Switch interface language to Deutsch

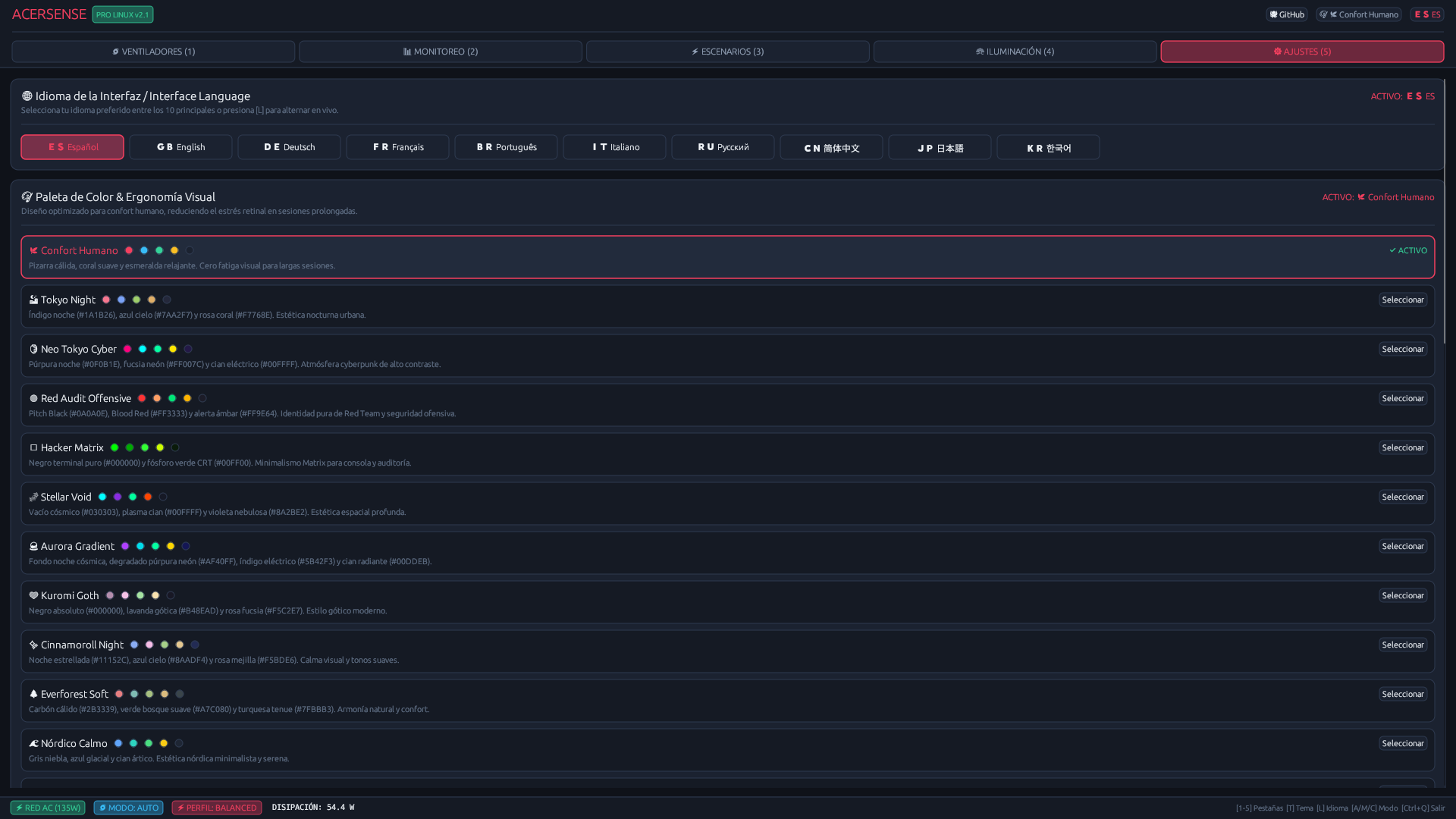pos(289,147)
